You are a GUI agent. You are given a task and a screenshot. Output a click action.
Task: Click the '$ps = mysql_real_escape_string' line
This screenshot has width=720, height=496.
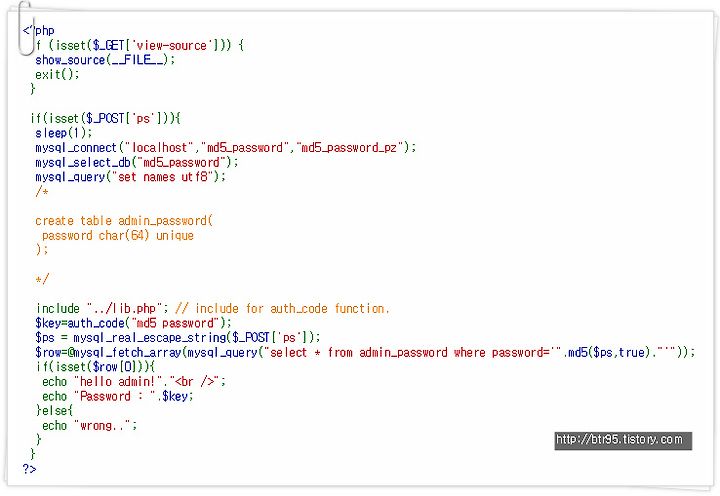pyautogui.click(x=178, y=338)
